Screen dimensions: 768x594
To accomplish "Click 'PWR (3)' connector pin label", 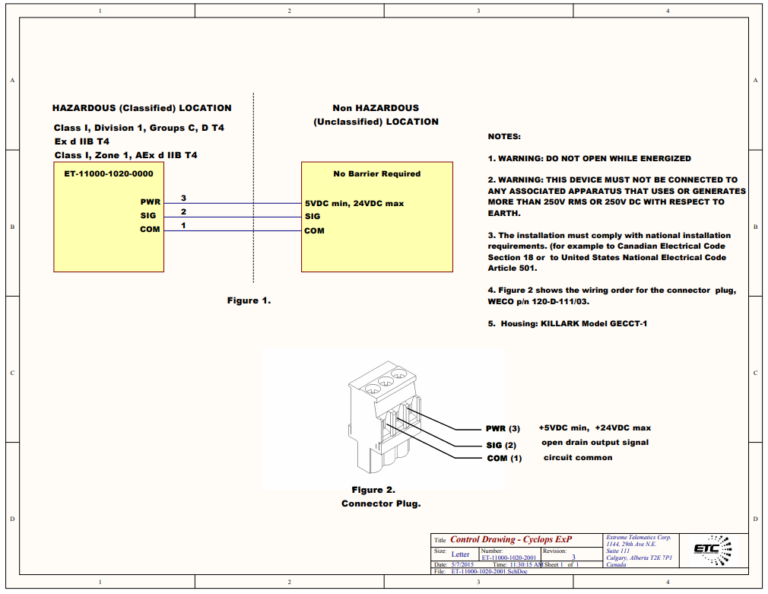I will coord(503,428).
